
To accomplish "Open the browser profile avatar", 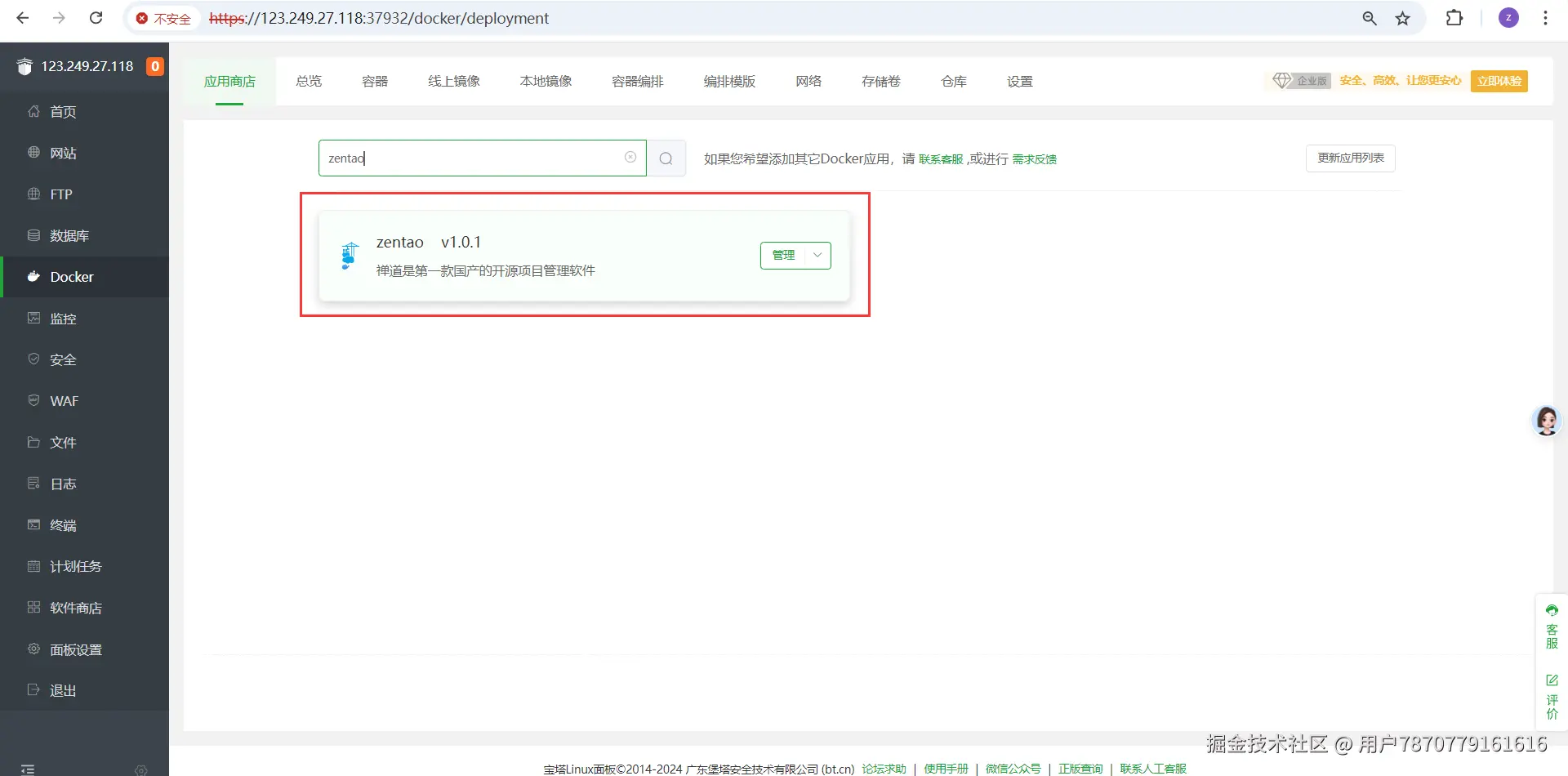I will click(x=1508, y=18).
